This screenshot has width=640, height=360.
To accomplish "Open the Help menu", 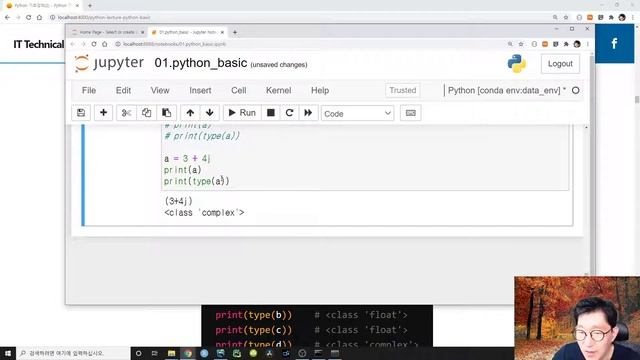I will pyautogui.click(x=320, y=91).
